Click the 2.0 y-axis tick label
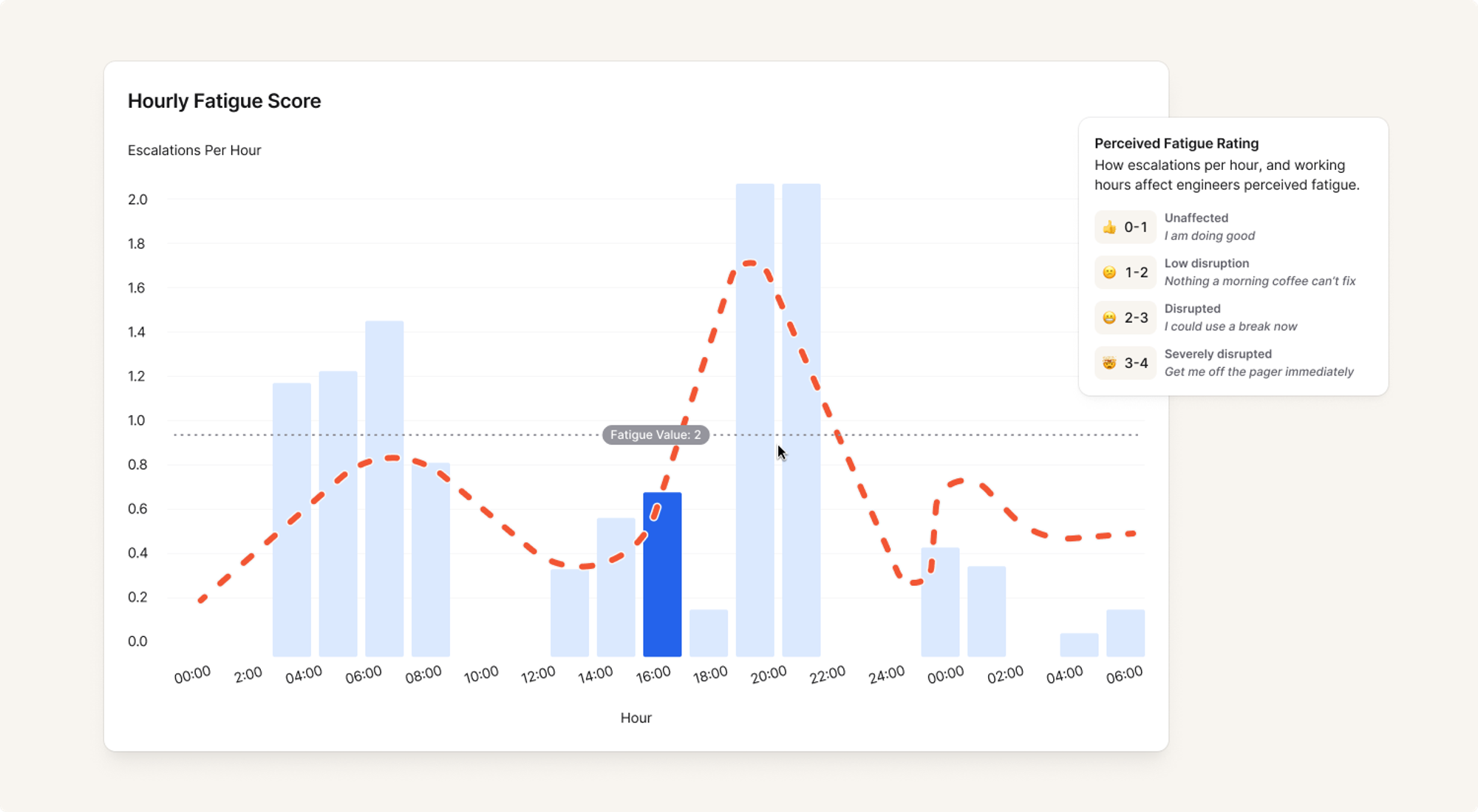Screen dimensions: 1478x812 tap(137, 199)
